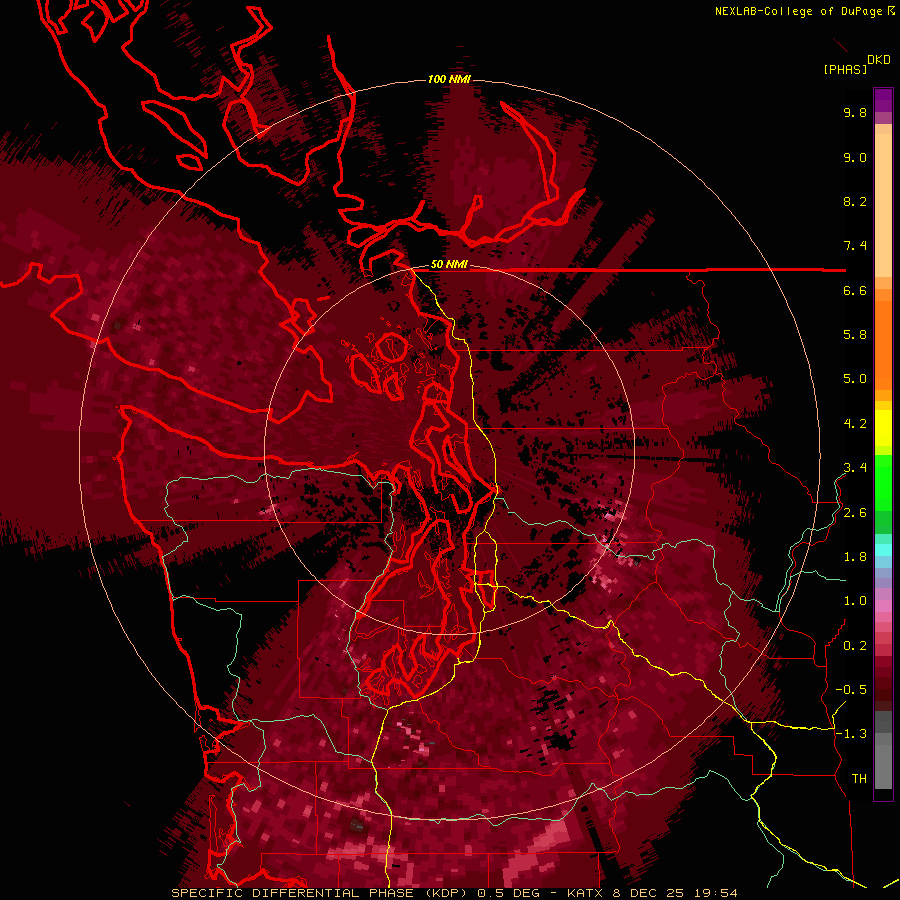900x900 pixels.
Task: Click the 2.6 scale value
Action: [855, 513]
